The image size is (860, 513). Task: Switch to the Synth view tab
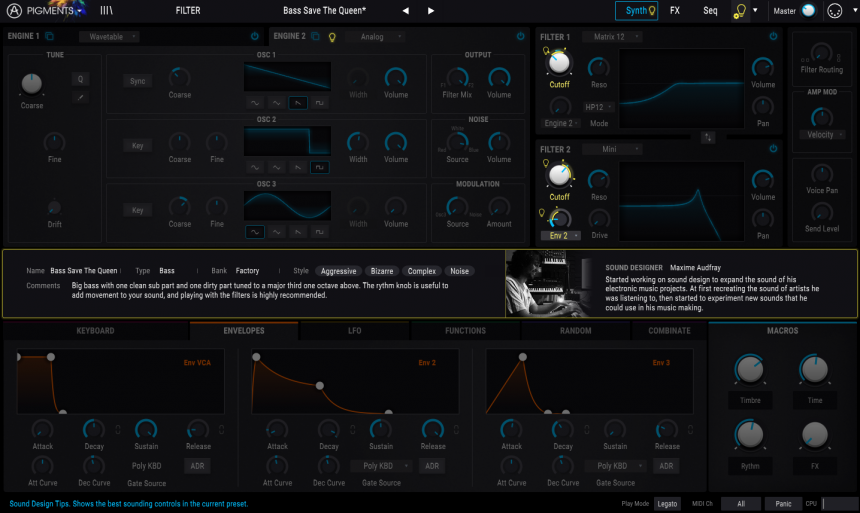(x=637, y=10)
